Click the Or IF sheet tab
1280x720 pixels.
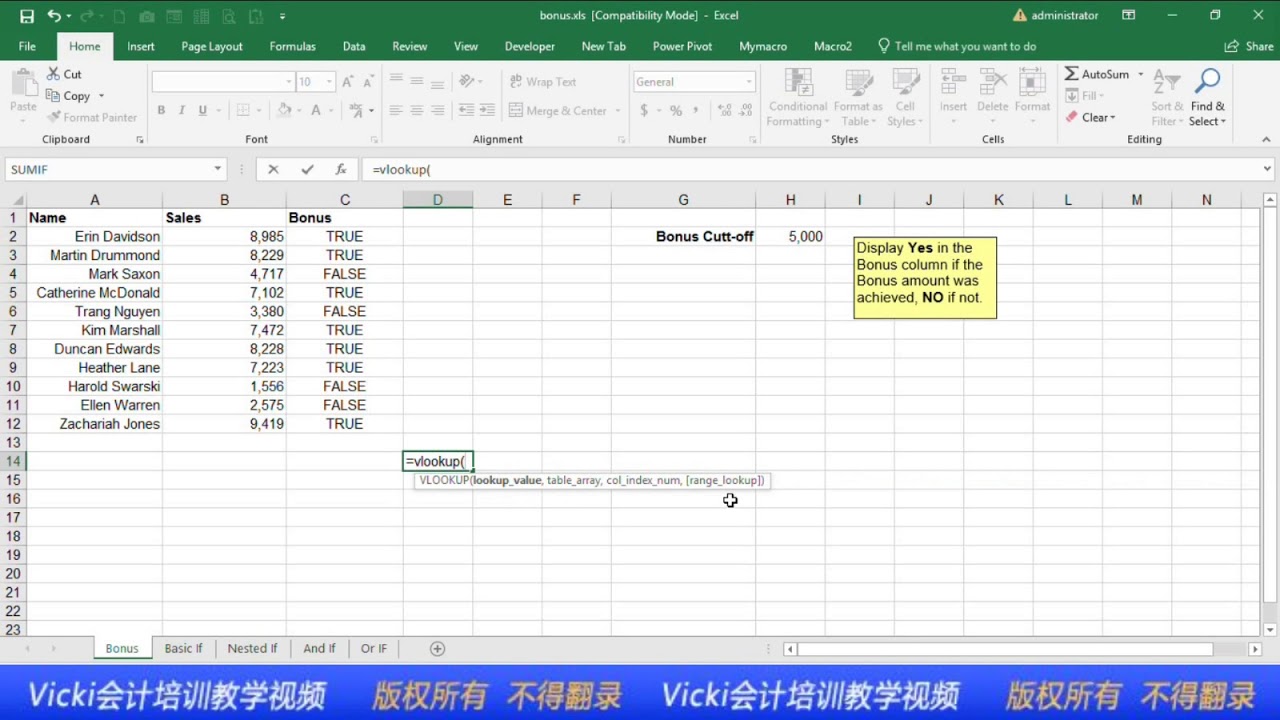coord(373,648)
